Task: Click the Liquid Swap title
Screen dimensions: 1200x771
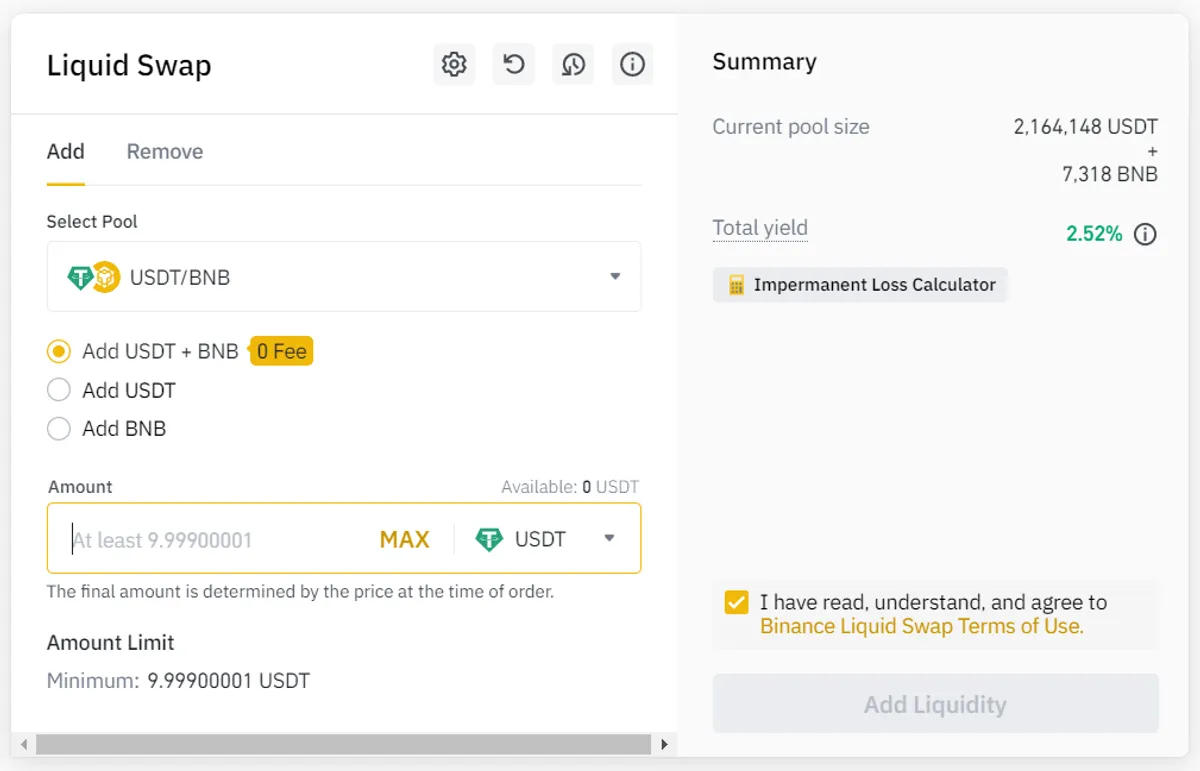Action: 129,66
